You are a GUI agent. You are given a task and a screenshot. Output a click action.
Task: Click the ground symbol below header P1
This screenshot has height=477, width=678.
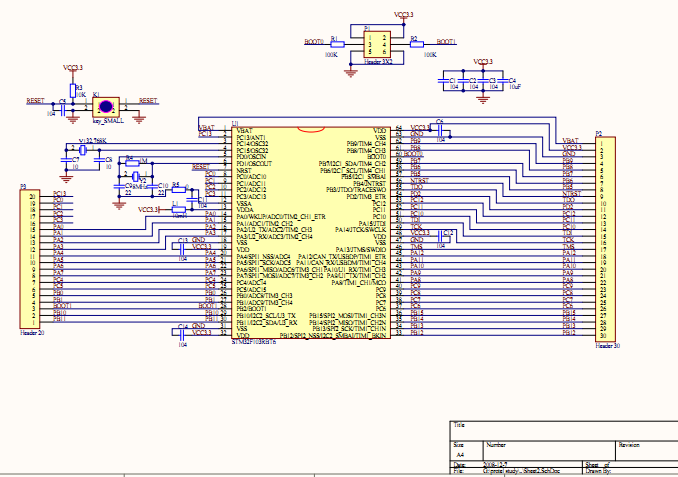[x=351, y=73]
